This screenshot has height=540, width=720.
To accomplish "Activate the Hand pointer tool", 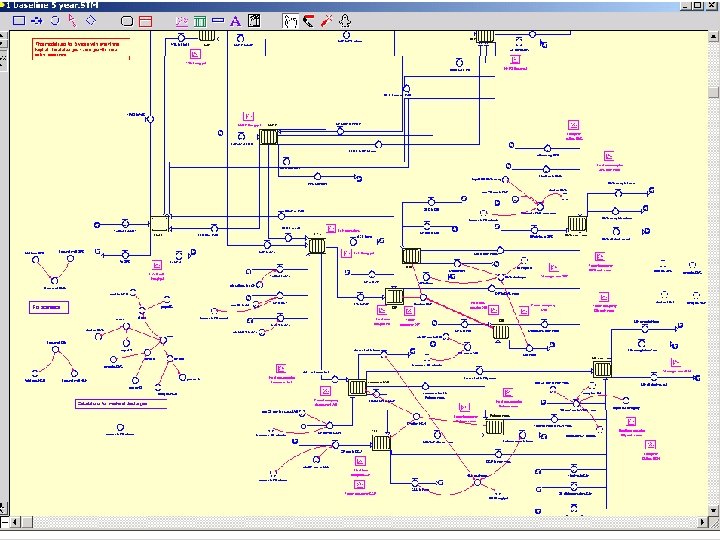I will click(290, 21).
